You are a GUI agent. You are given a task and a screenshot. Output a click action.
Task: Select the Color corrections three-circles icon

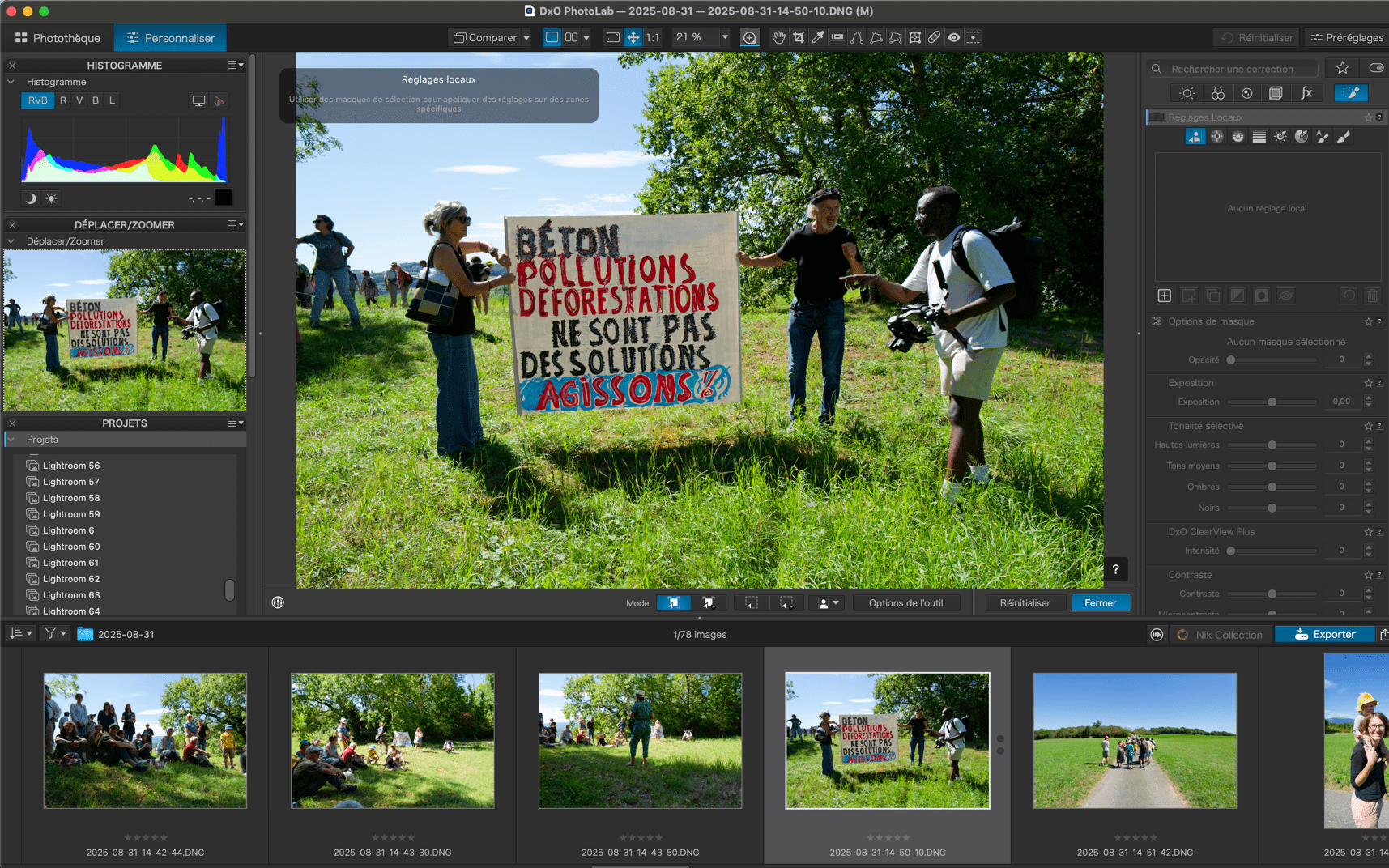click(1217, 93)
